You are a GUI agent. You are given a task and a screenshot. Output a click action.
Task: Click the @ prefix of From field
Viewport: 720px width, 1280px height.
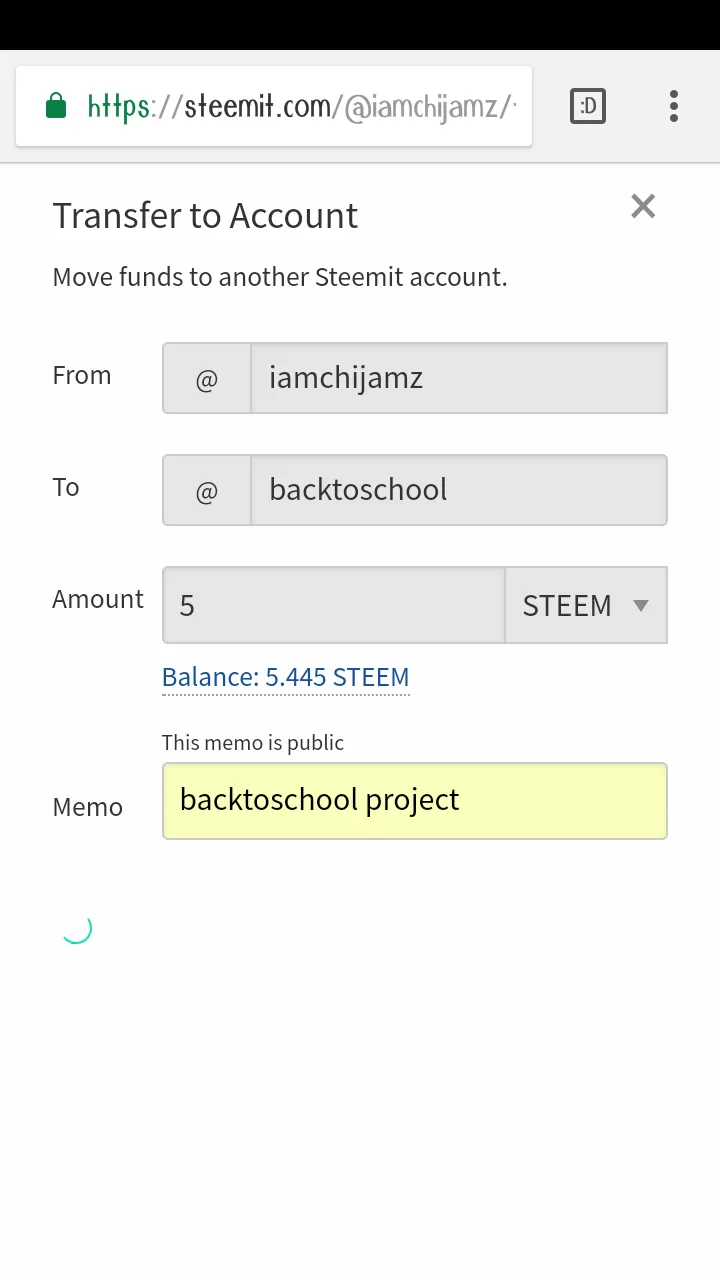tap(207, 378)
